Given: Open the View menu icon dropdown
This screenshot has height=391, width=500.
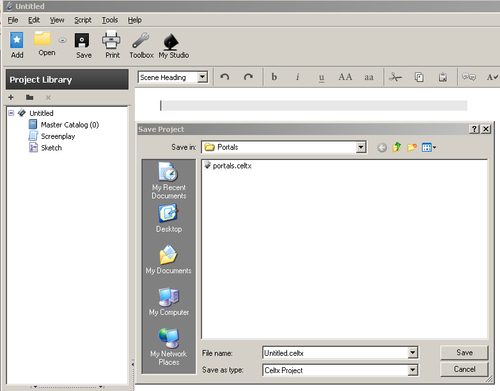Looking at the screenshot, I should [429, 147].
